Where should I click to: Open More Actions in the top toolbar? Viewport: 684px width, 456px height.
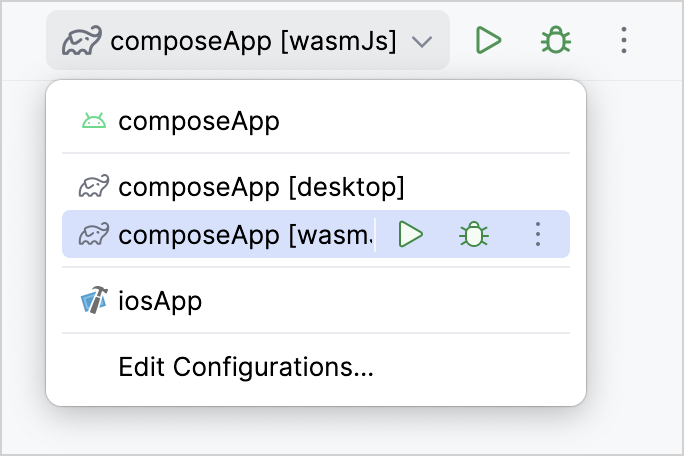click(624, 40)
